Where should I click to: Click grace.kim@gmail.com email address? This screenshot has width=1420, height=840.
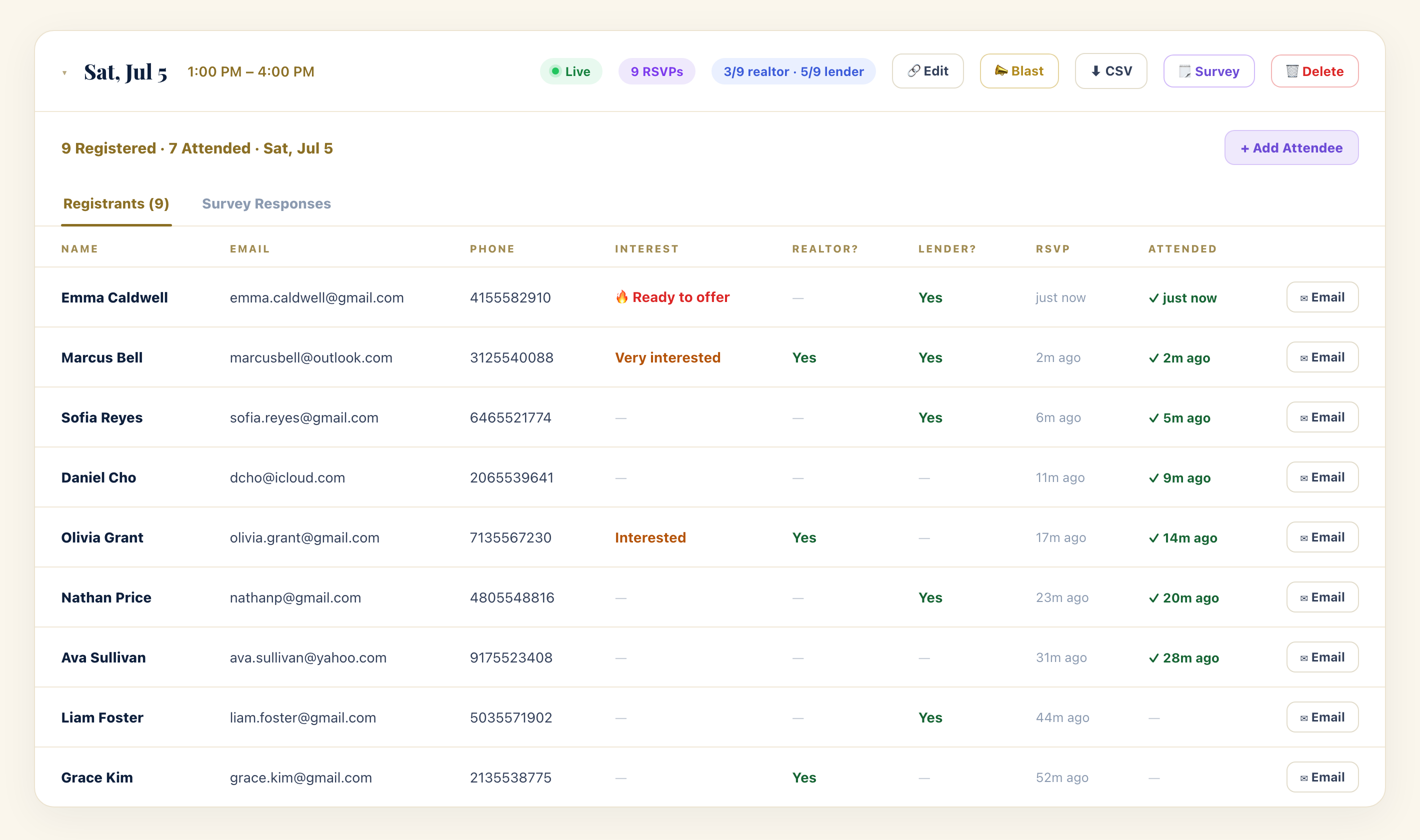[300, 777]
